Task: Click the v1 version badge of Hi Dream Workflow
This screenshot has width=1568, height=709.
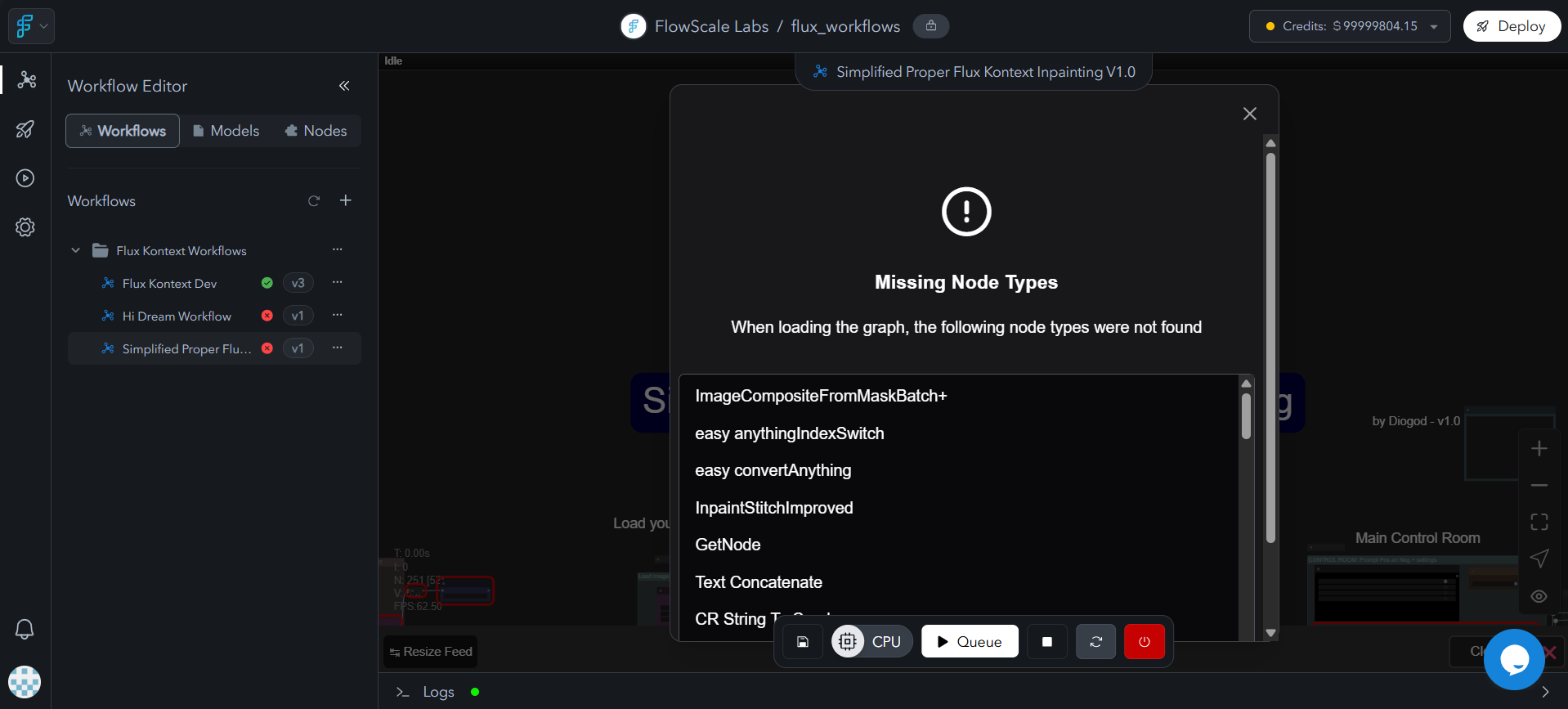Action: [298, 316]
